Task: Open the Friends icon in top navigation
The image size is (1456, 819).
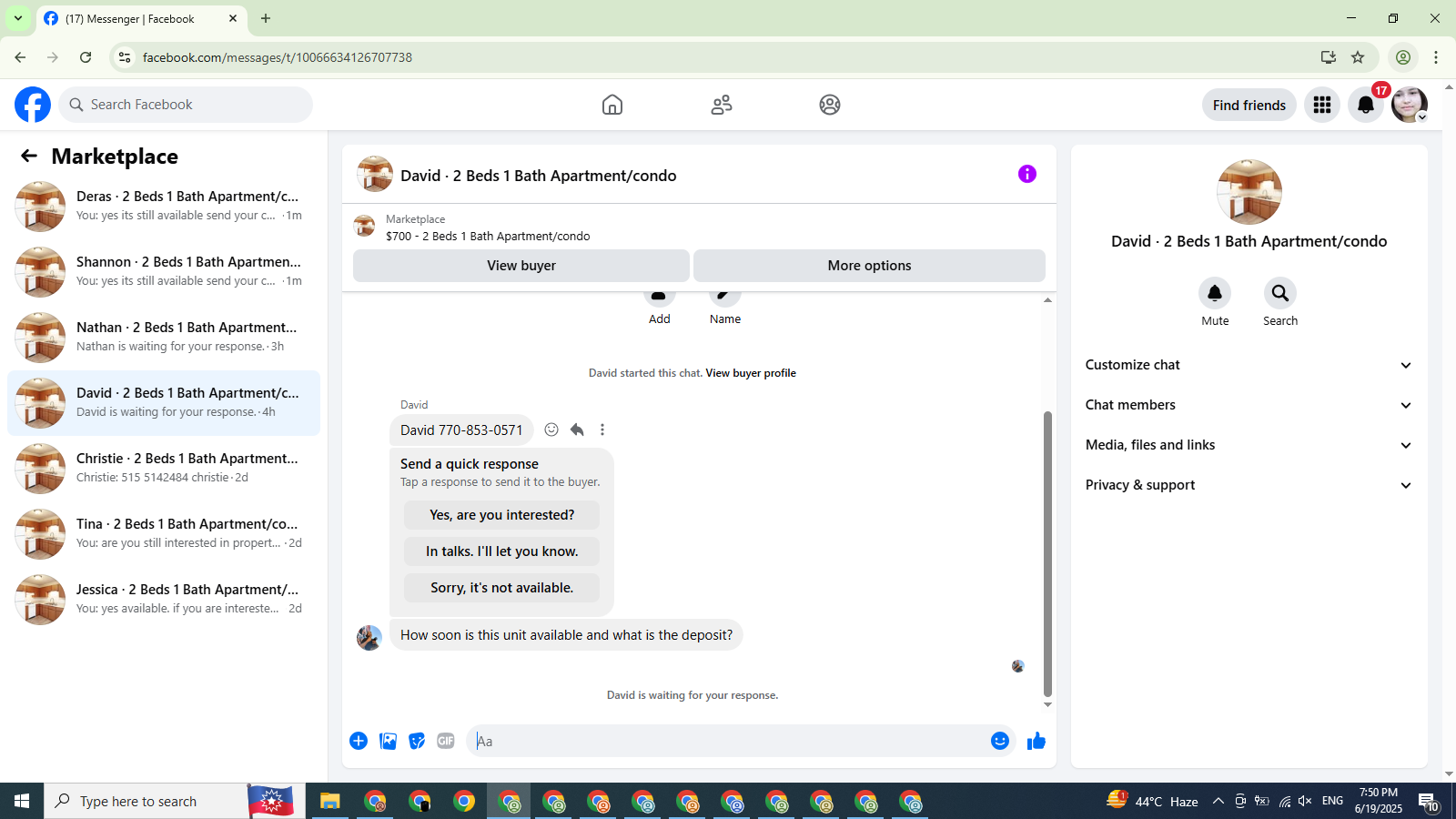Action: (722, 105)
